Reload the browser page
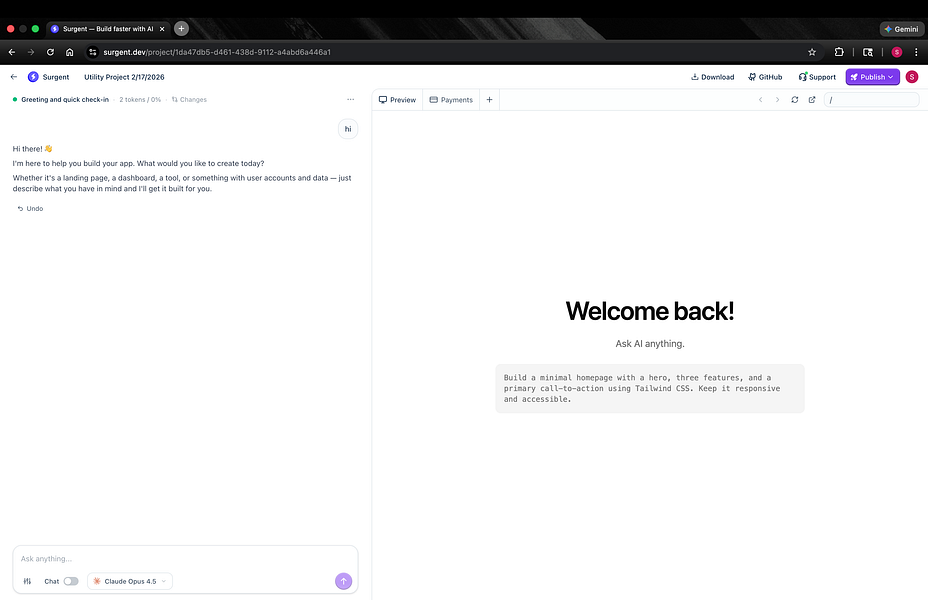This screenshot has height=600, width=928. pyautogui.click(x=50, y=52)
